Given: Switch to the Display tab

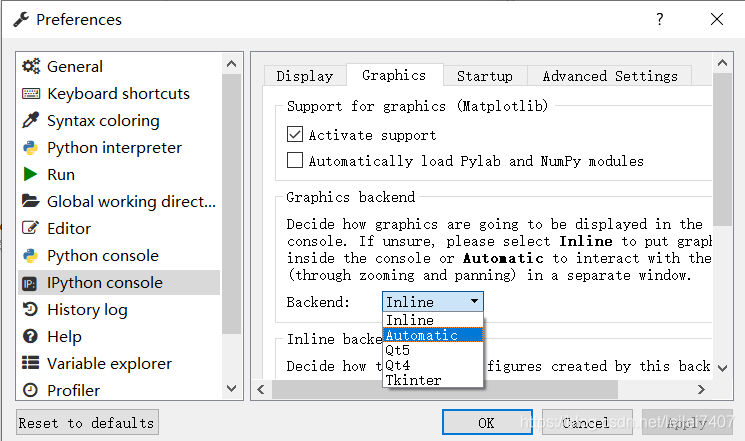Looking at the screenshot, I should pos(305,76).
